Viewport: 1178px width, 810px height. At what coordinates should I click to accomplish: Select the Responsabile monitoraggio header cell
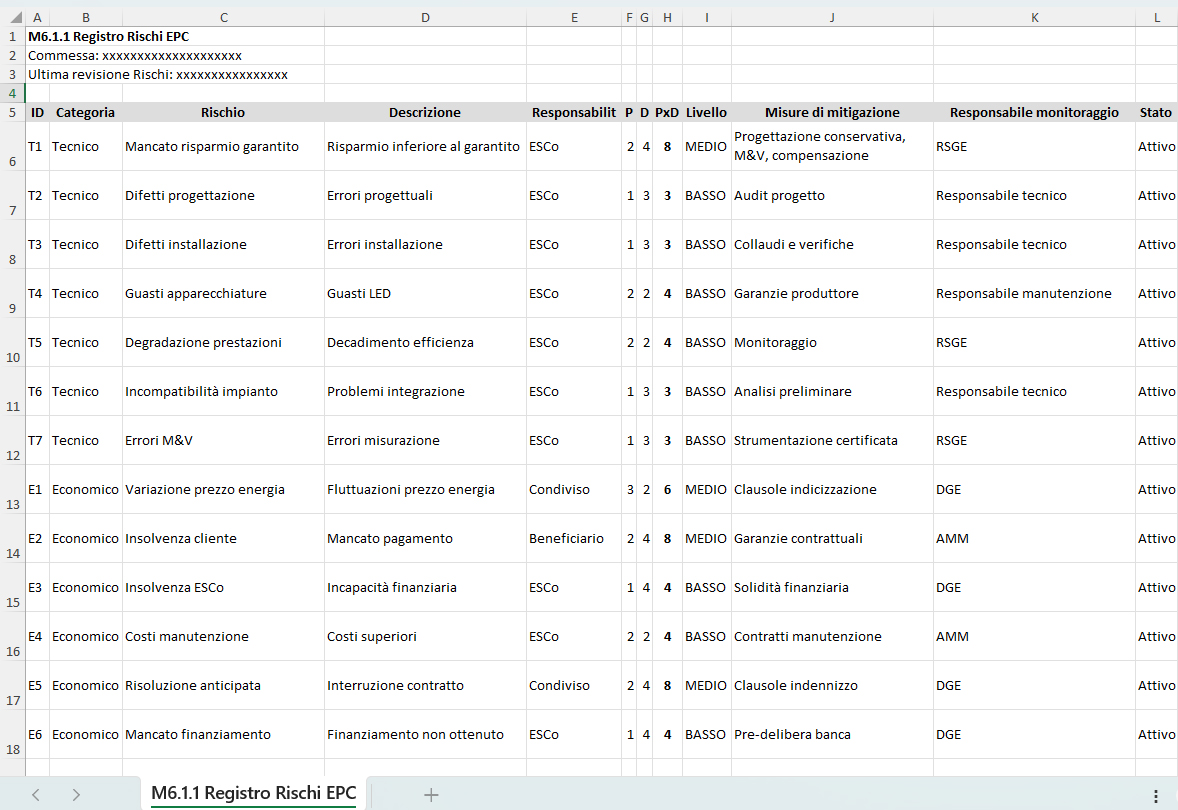pyautogui.click(x=1034, y=112)
